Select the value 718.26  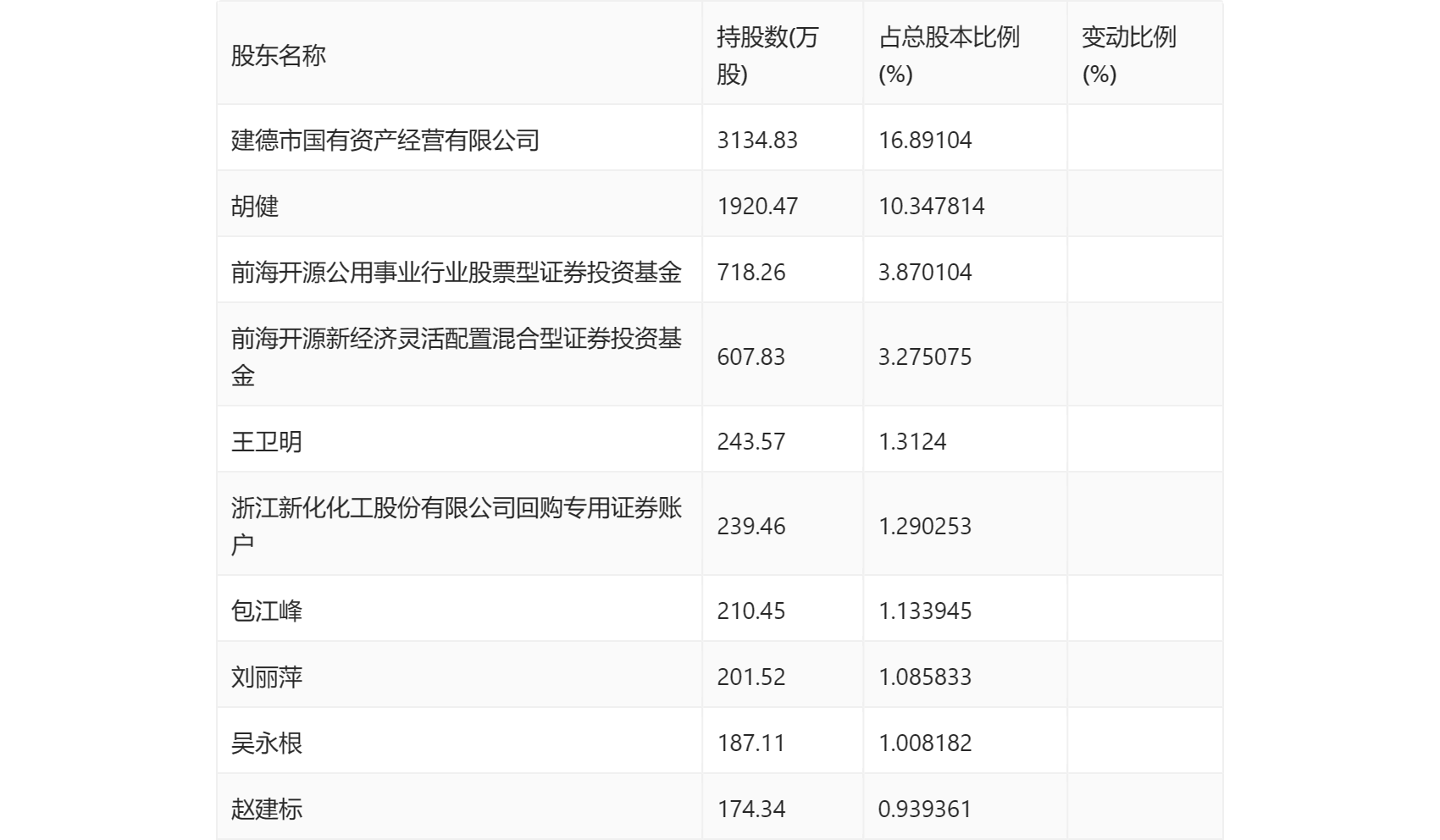coord(751,272)
